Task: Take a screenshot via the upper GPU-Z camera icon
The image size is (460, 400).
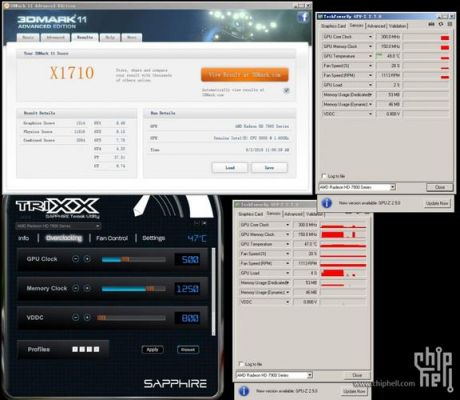Action: [431, 24]
